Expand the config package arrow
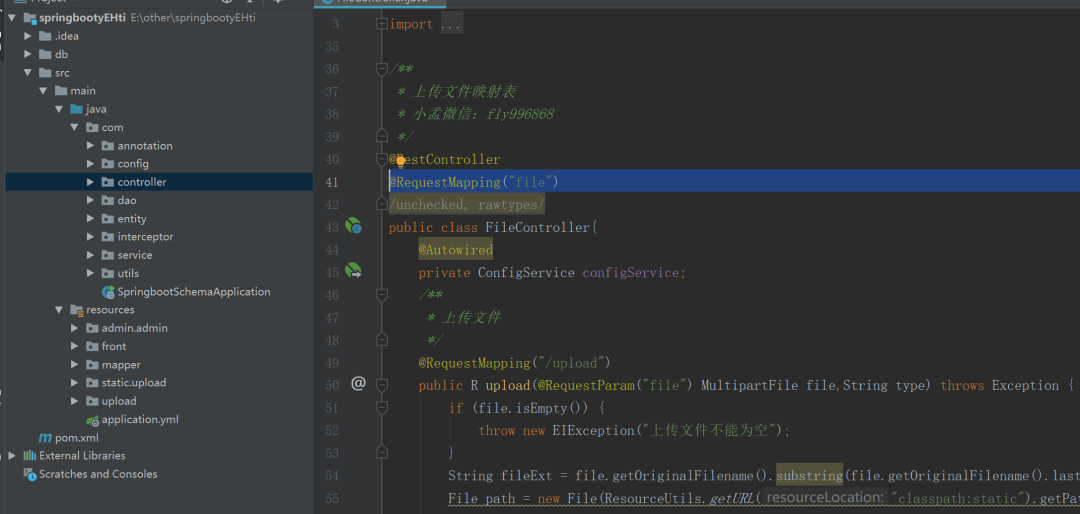Image resolution: width=1080 pixels, height=514 pixels. pos(90,164)
